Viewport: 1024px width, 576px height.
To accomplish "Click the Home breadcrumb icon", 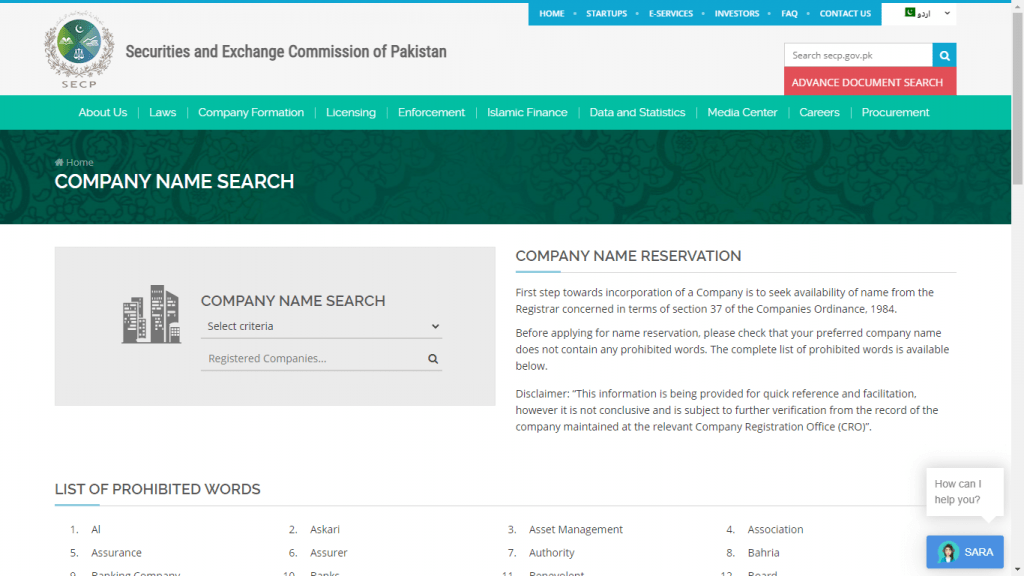I will click(x=60, y=162).
